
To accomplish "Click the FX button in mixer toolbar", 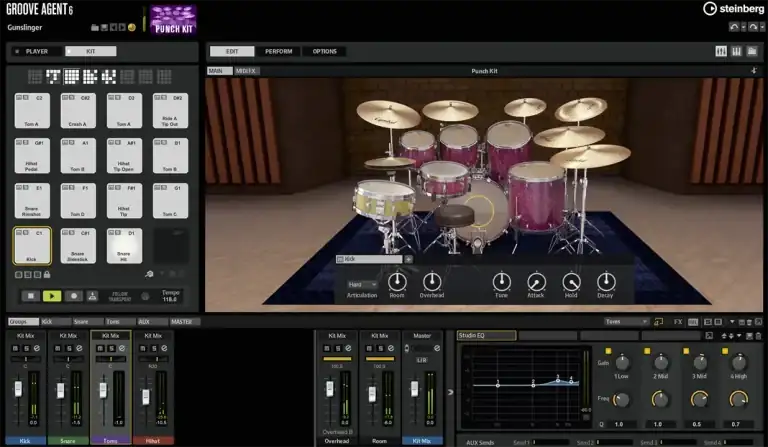I will pos(678,322).
